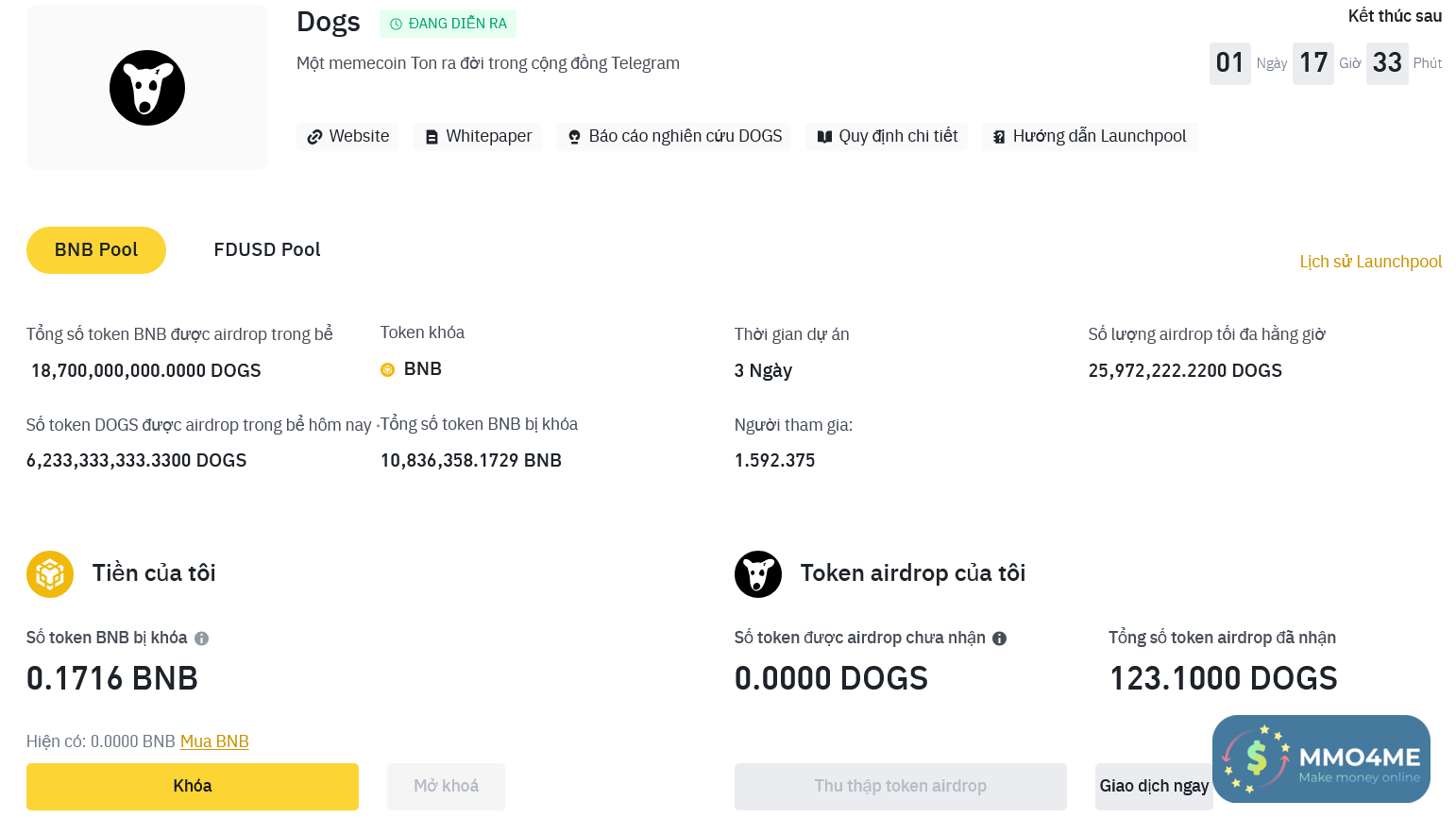Open Báo cáo nghiên cứu DOGS link

(674, 136)
